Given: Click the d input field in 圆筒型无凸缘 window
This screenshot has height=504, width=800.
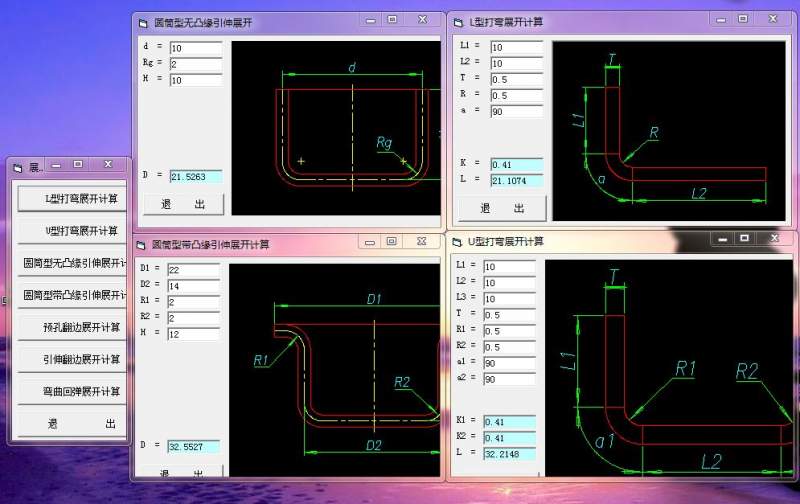Looking at the screenshot, I should (x=196, y=48).
